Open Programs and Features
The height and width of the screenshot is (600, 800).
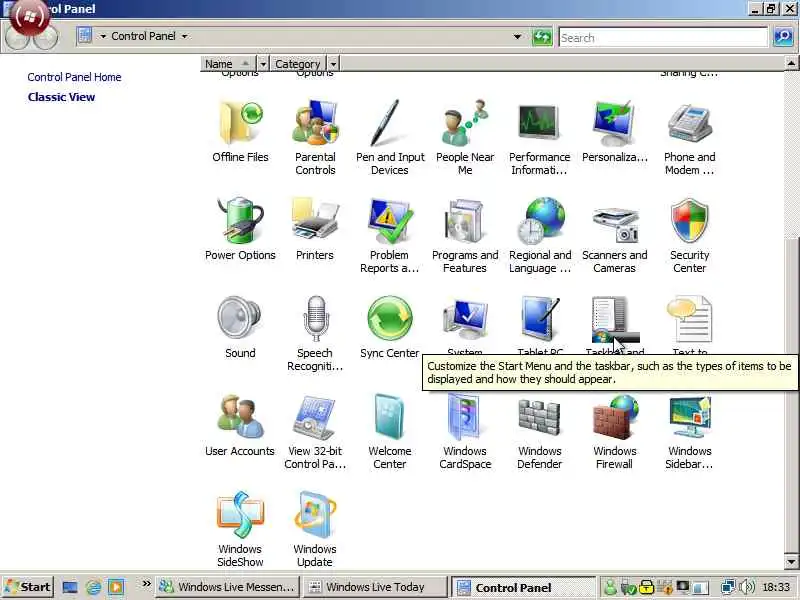click(465, 236)
